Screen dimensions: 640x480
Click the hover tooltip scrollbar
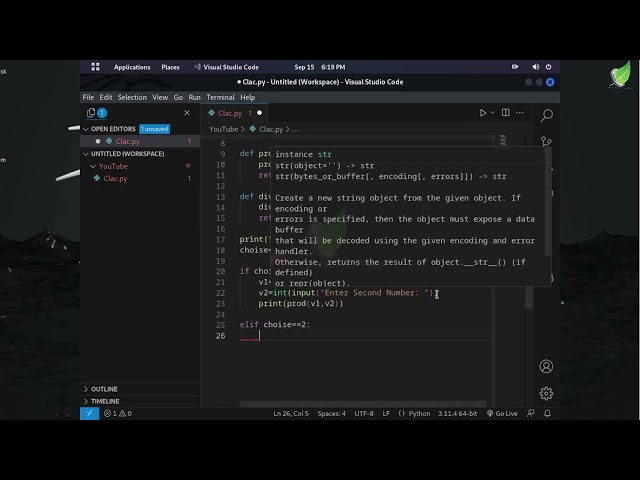coord(548,203)
